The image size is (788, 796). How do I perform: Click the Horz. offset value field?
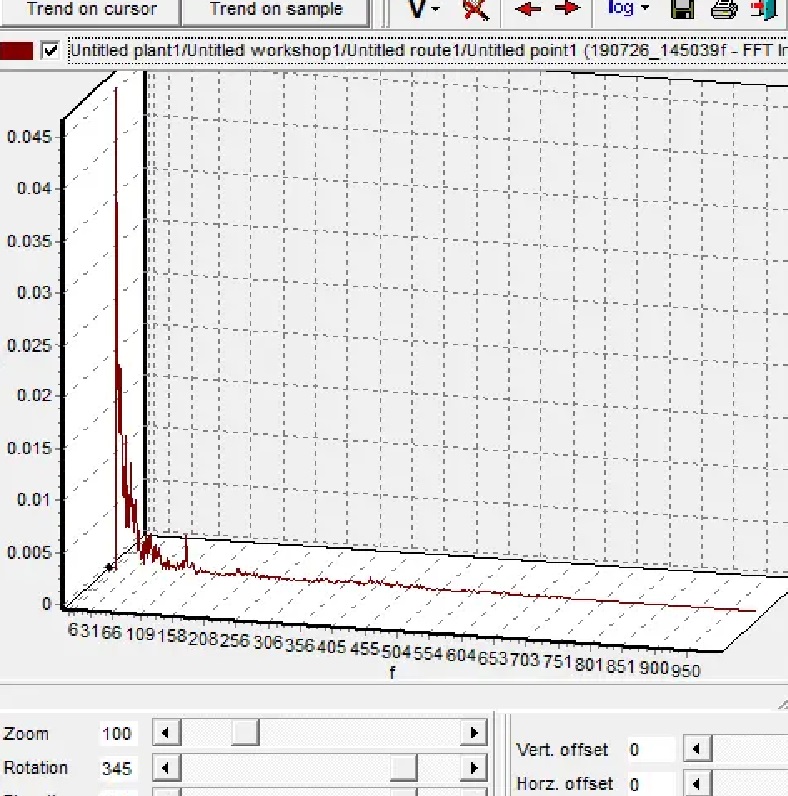click(651, 784)
